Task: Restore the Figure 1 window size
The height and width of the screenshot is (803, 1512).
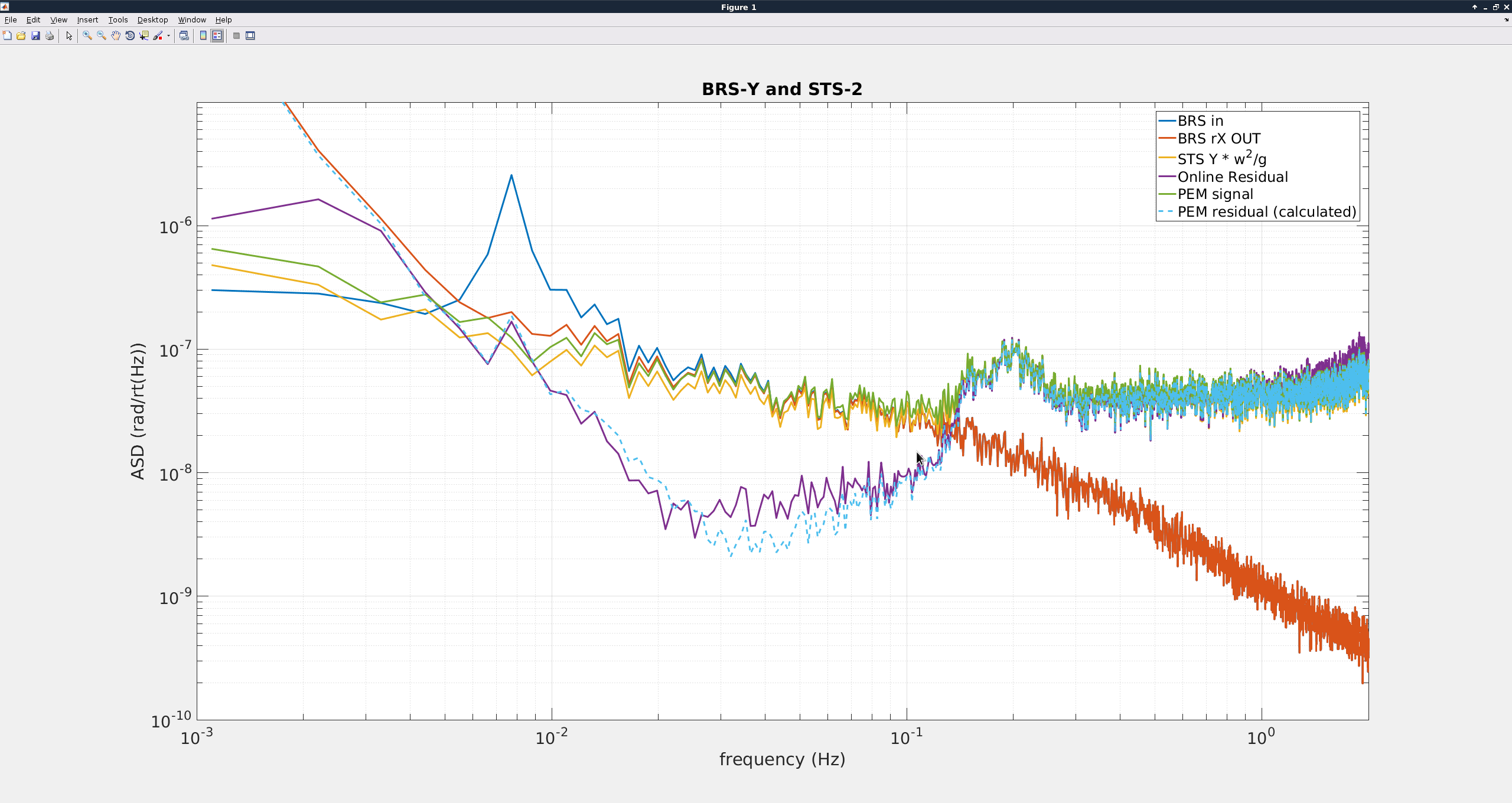Action: [1496, 7]
